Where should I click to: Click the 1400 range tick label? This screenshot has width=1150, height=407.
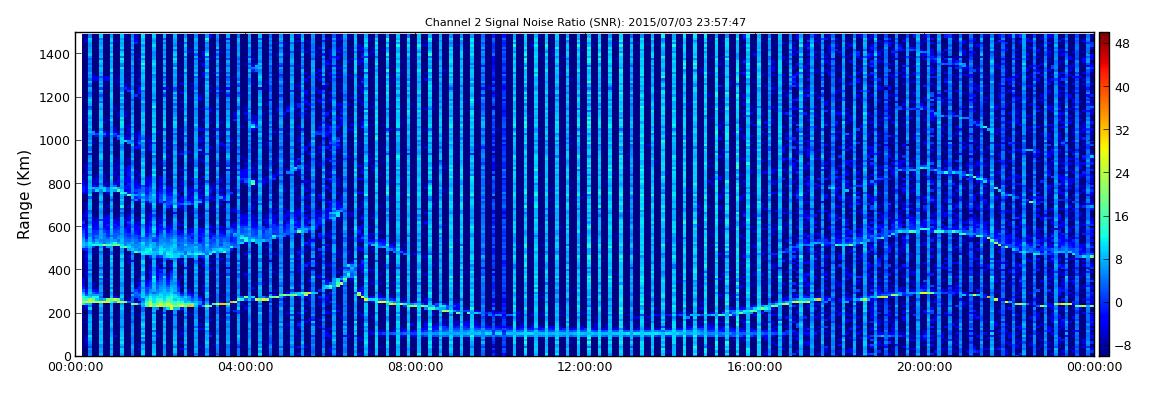[x=55, y=54]
